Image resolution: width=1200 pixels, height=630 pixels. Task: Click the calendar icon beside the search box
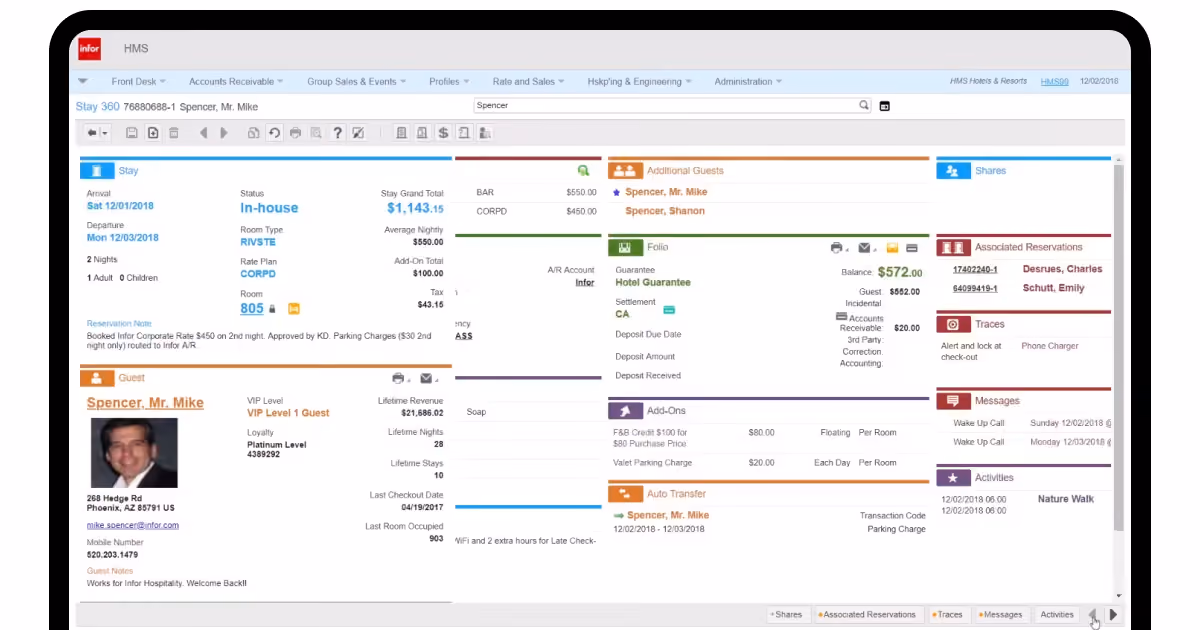(x=884, y=106)
